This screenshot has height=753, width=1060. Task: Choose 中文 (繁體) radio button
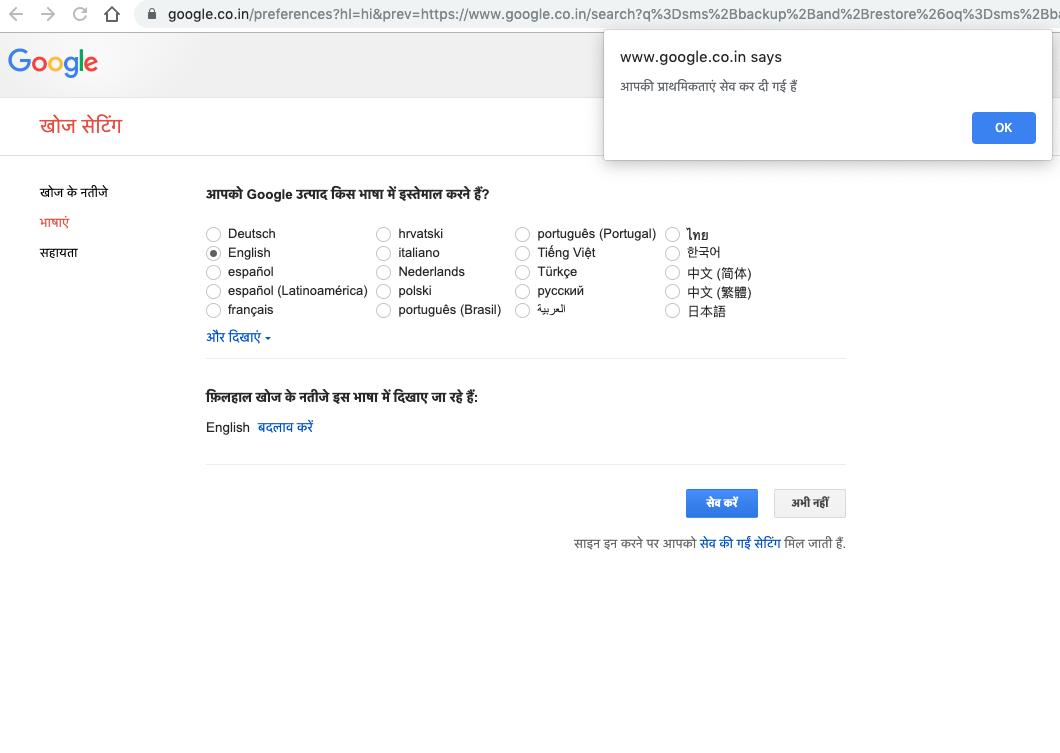tap(672, 291)
